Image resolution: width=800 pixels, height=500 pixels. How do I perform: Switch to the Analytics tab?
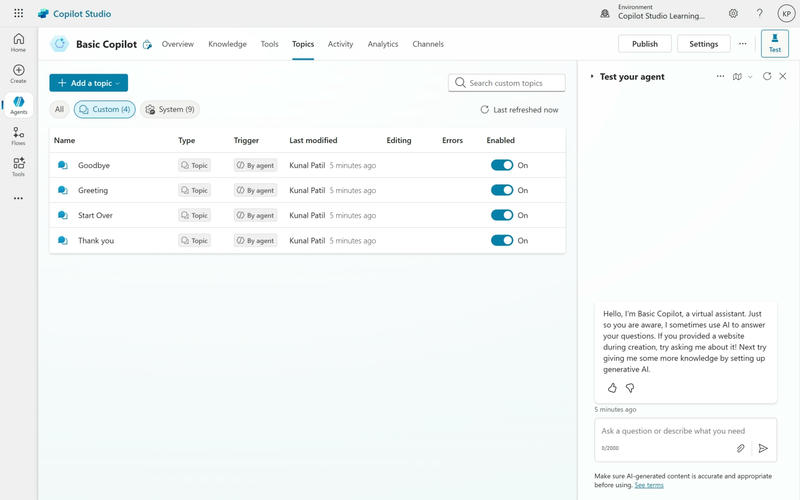coord(383,44)
